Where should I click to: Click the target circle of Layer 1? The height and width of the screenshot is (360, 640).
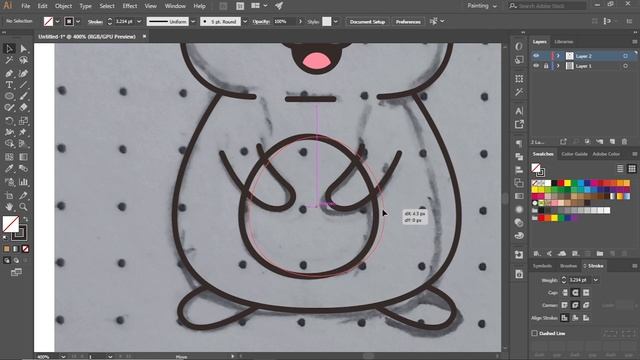tap(625, 66)
